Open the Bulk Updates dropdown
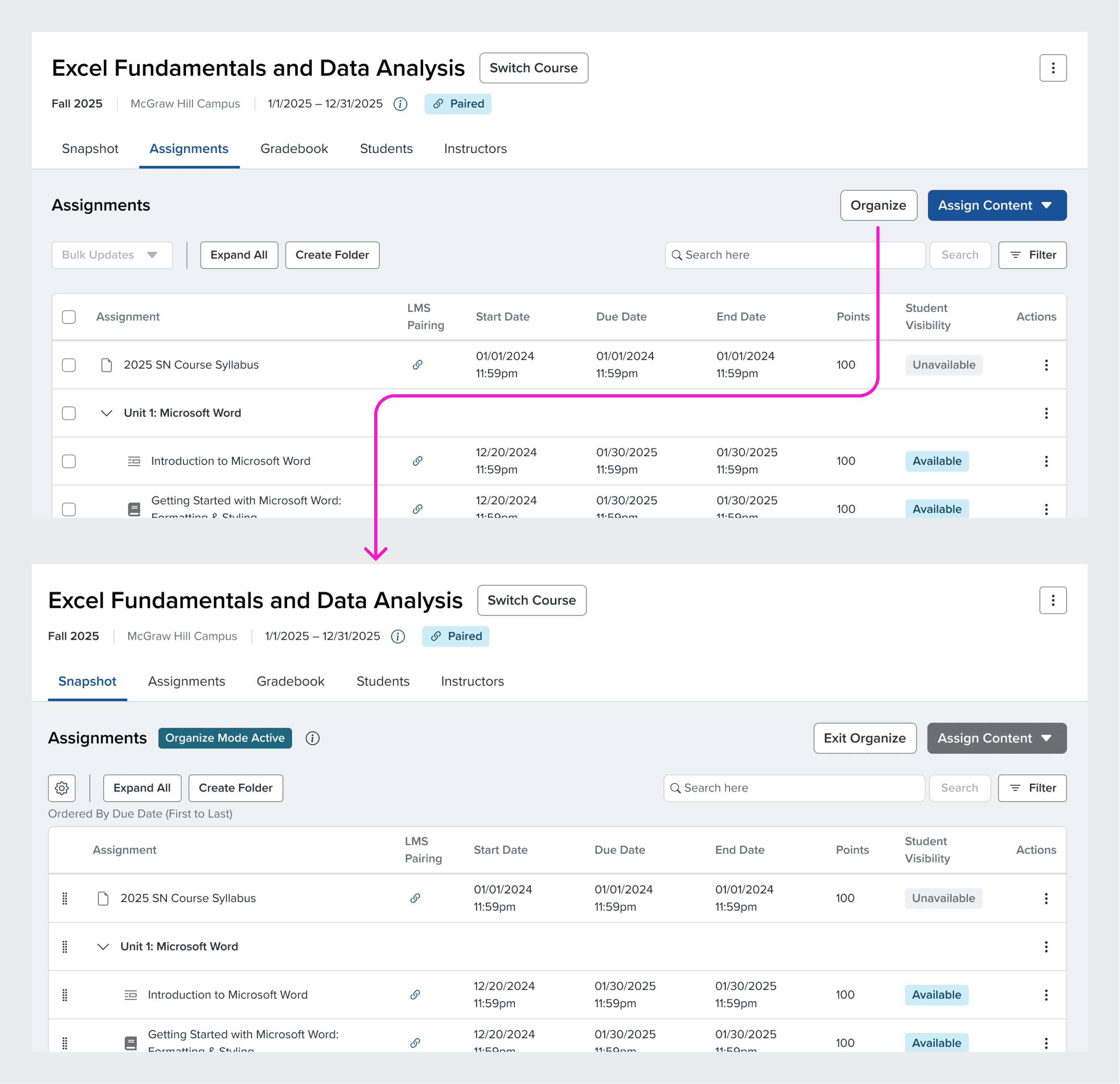This screenshot has height=1084, width=1120. click(x=112, y=255)
